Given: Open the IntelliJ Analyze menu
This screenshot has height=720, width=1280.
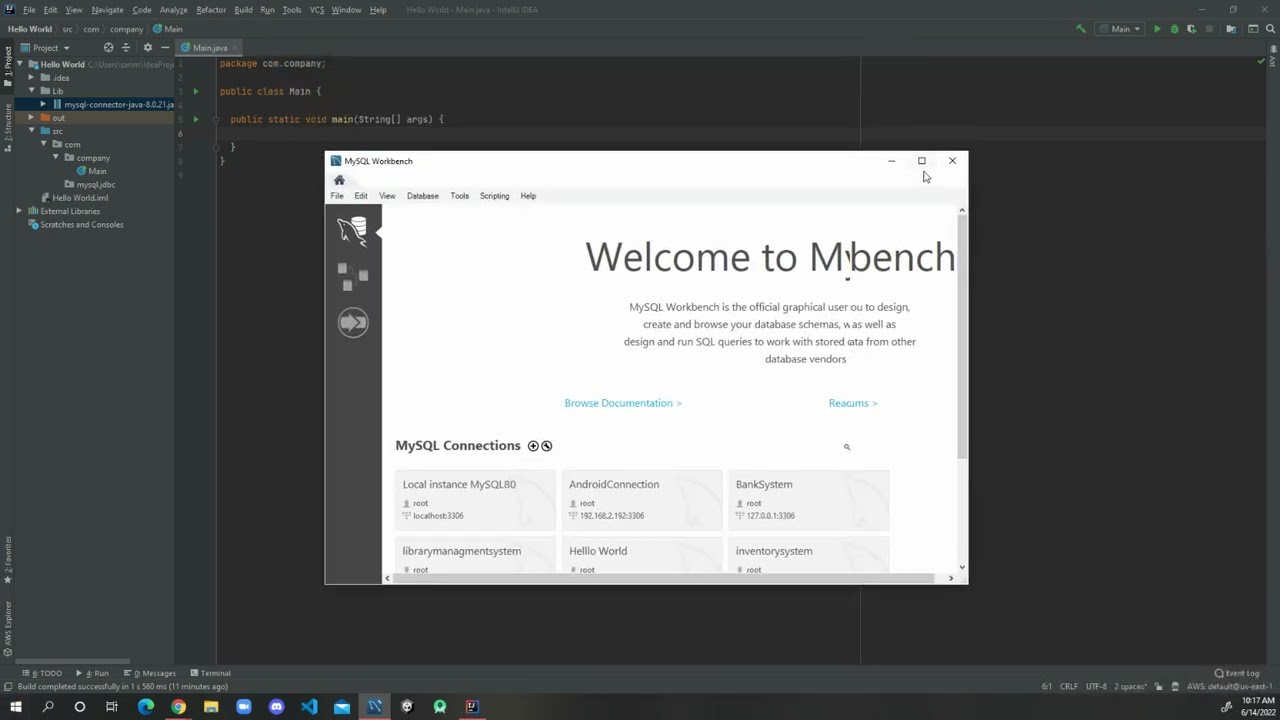Looking at the screenshot, I should click(173, 10).
